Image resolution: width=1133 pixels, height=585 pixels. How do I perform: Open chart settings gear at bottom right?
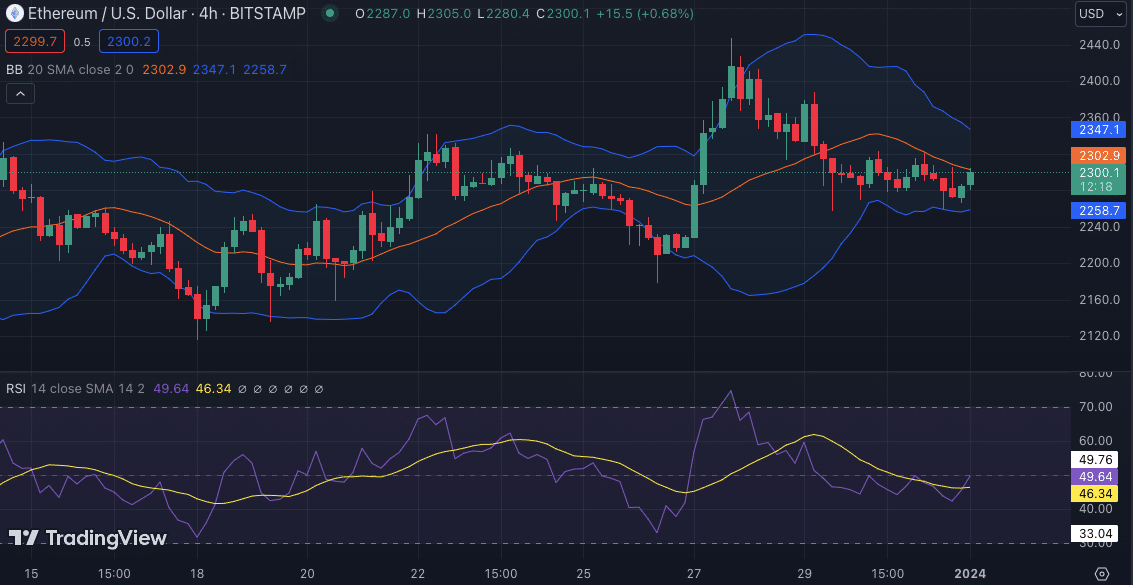[x=1102, y=574]
